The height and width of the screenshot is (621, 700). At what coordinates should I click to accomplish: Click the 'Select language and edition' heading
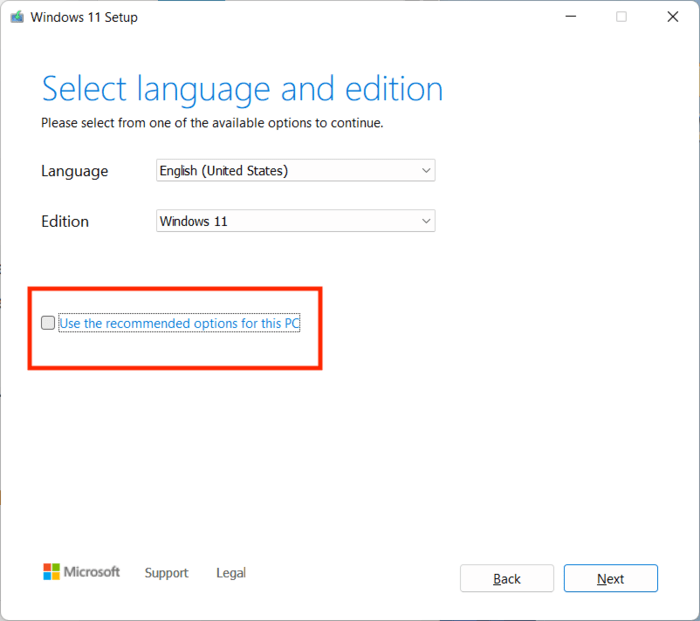[x=242, y=90]
